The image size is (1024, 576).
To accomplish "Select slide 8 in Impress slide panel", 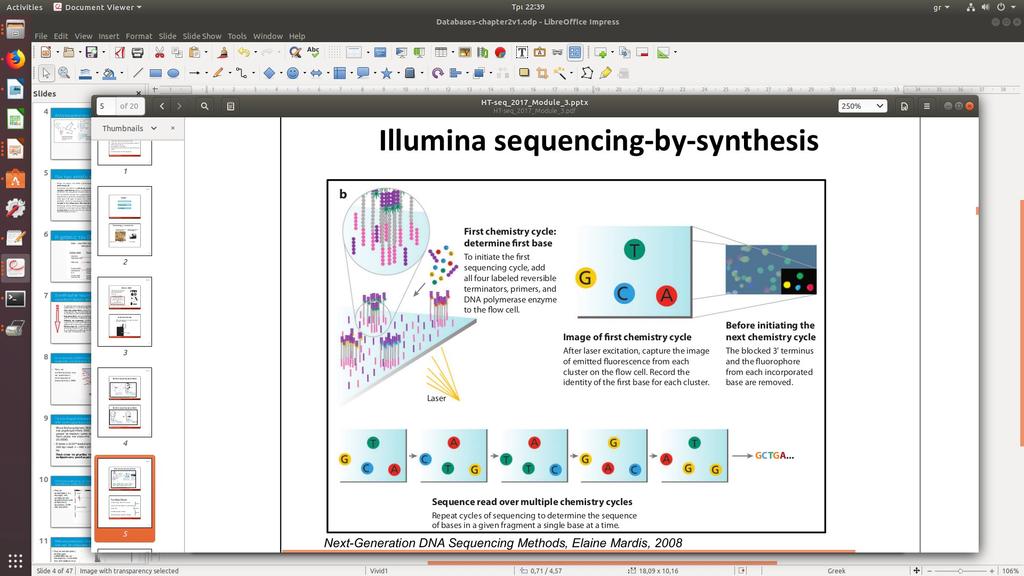I will (71, 379).
